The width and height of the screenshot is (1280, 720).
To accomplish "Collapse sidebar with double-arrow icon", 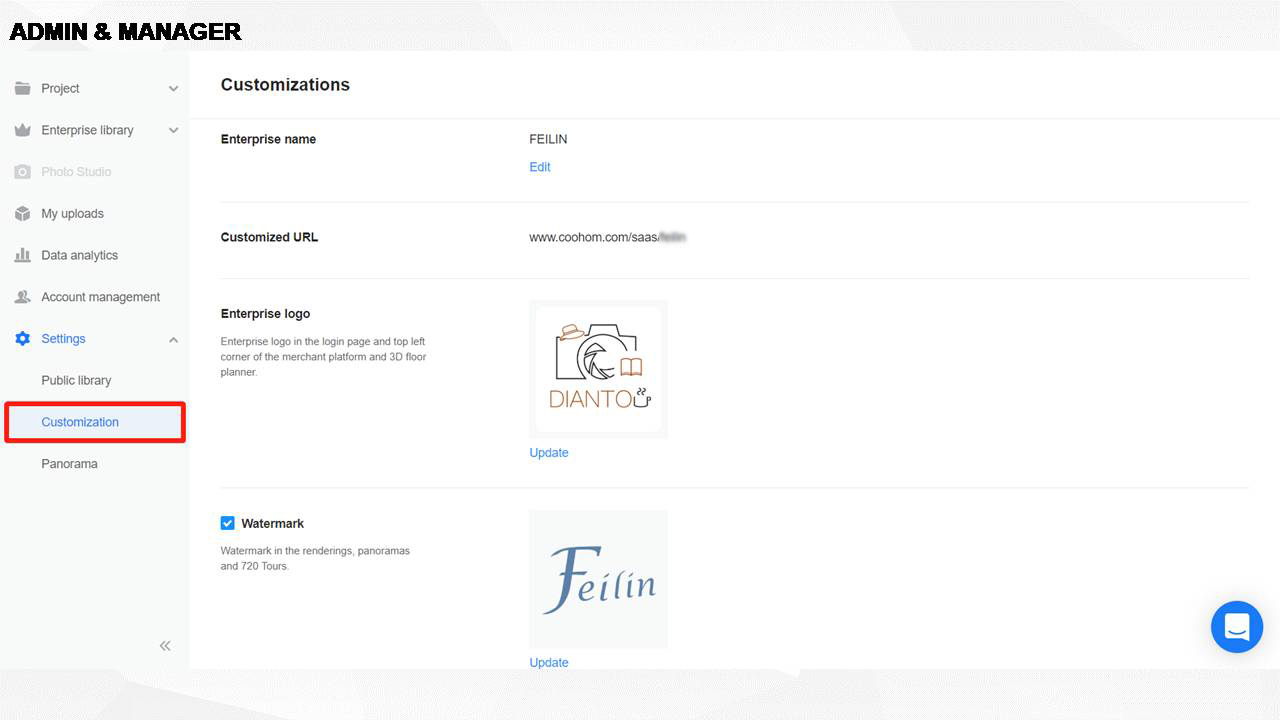I will pyautogui.click(x=165, y=646).
